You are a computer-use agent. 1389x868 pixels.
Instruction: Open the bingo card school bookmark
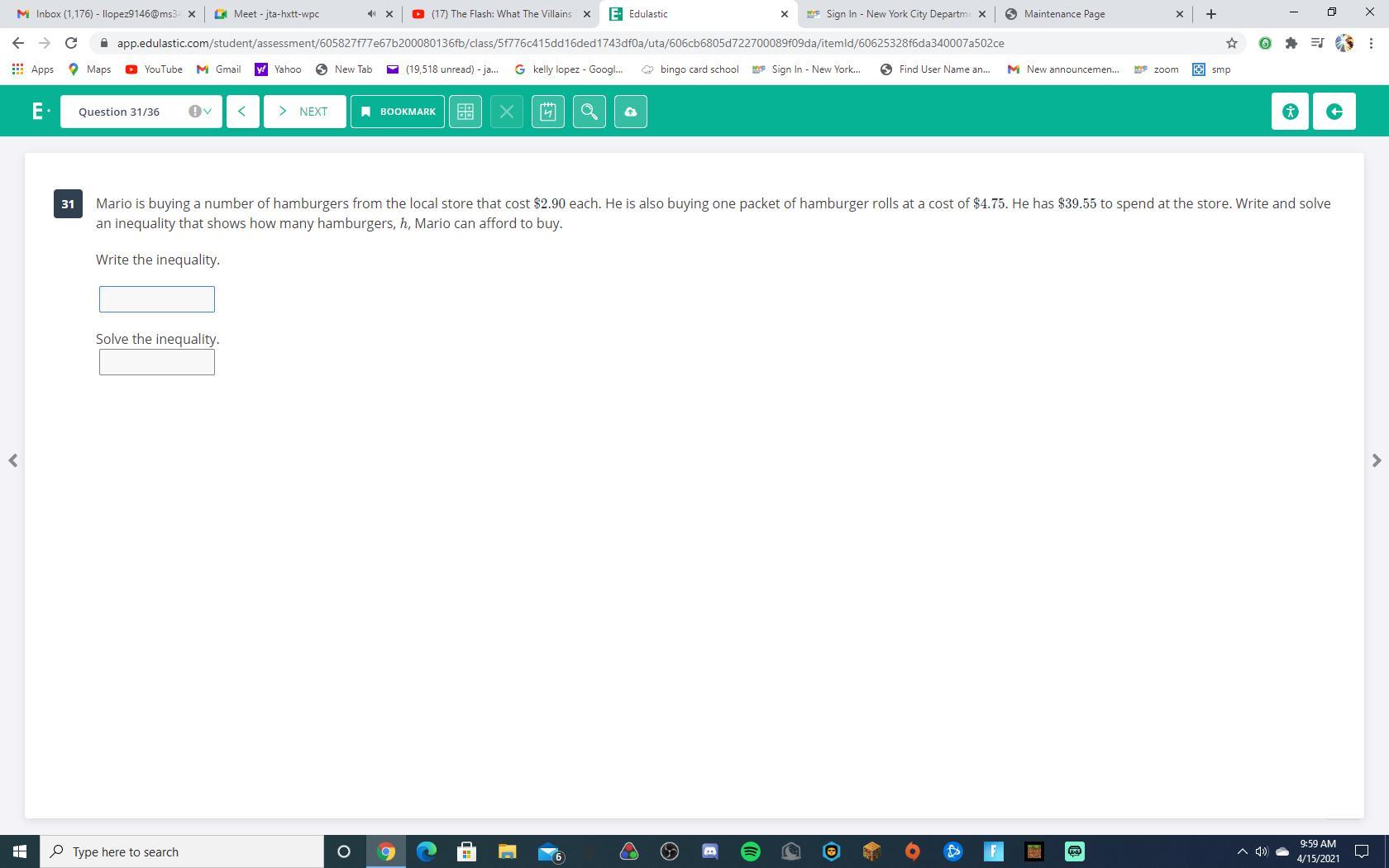click(690, 69)
